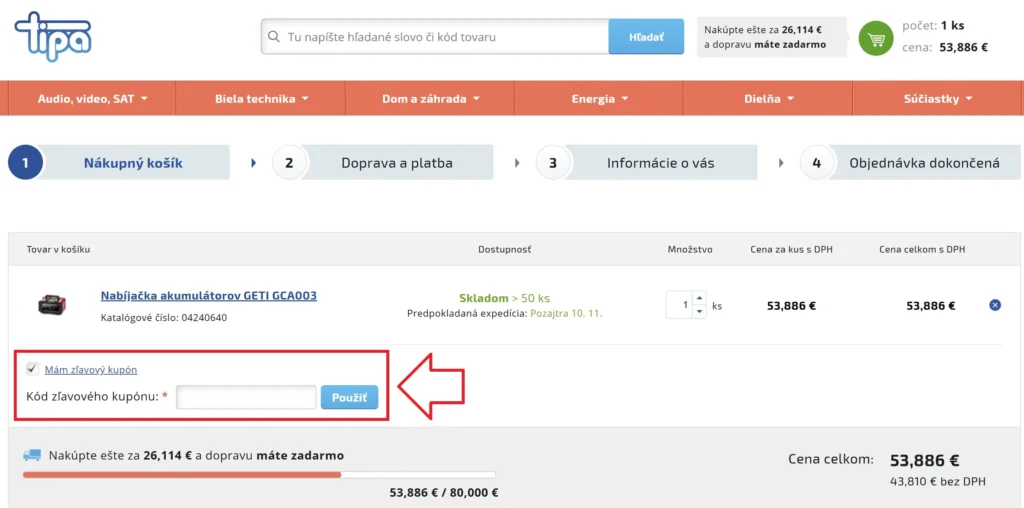Click the blue delivery truck icon

pyautogui.click(x=32, y=455)
